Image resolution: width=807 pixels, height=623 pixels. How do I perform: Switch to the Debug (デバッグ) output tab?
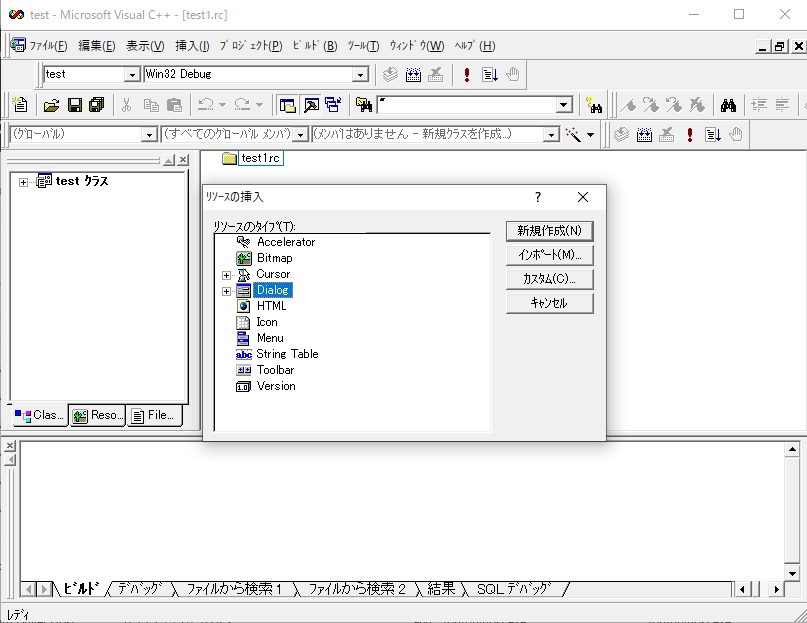[x=140, y=589]
